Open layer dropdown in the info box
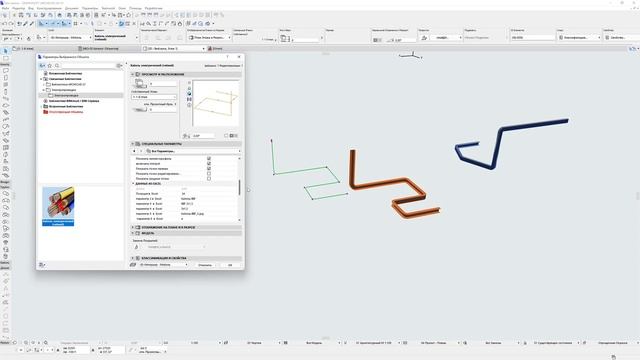The width and height of the screenshot is (640, 360). 70,38
